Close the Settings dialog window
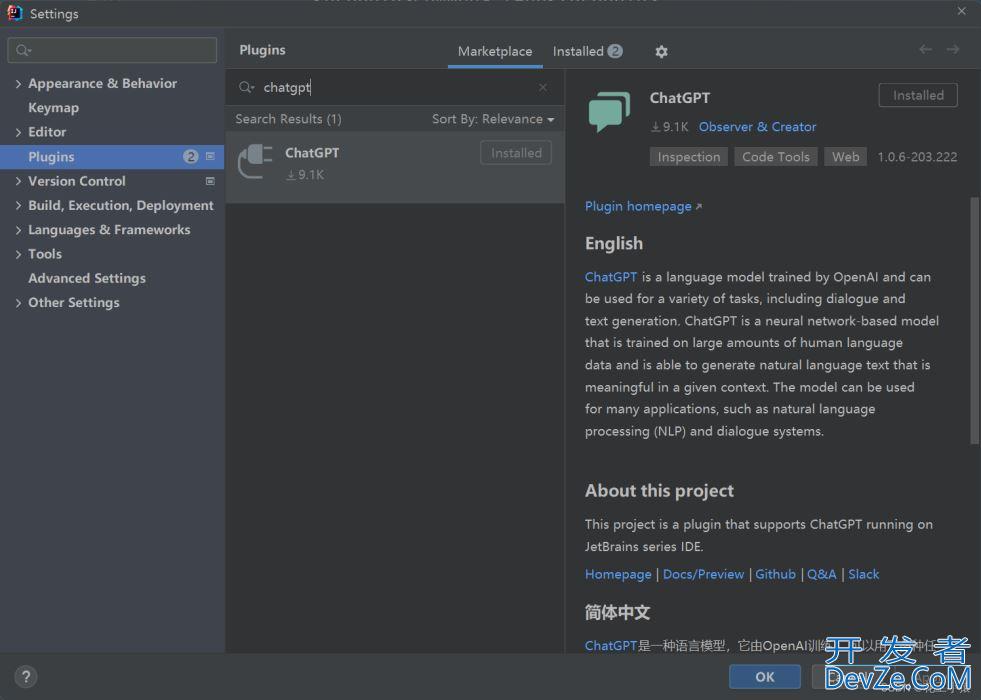Image resolution: width=981 pixels, height=700 pixels. [x=962, y=11]
